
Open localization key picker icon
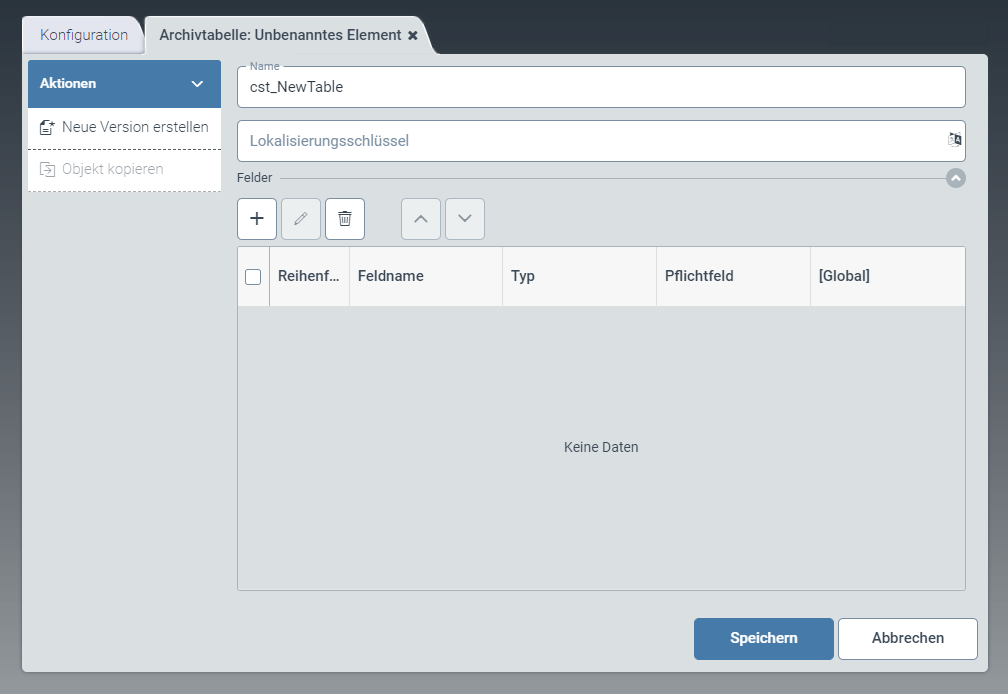pos(954,140)
